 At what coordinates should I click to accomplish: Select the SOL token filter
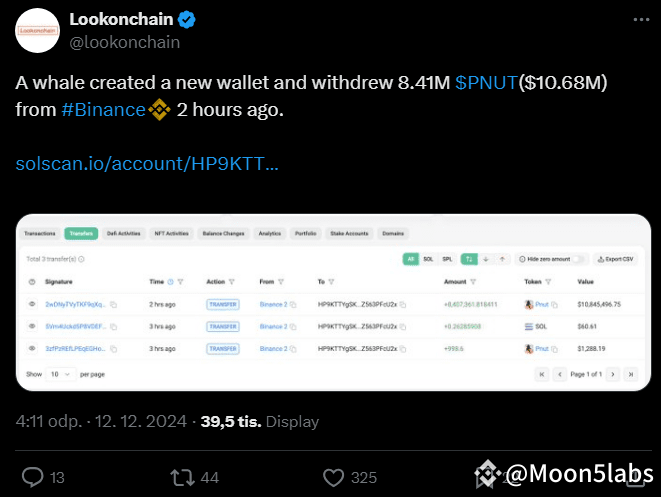pos(430,258)
